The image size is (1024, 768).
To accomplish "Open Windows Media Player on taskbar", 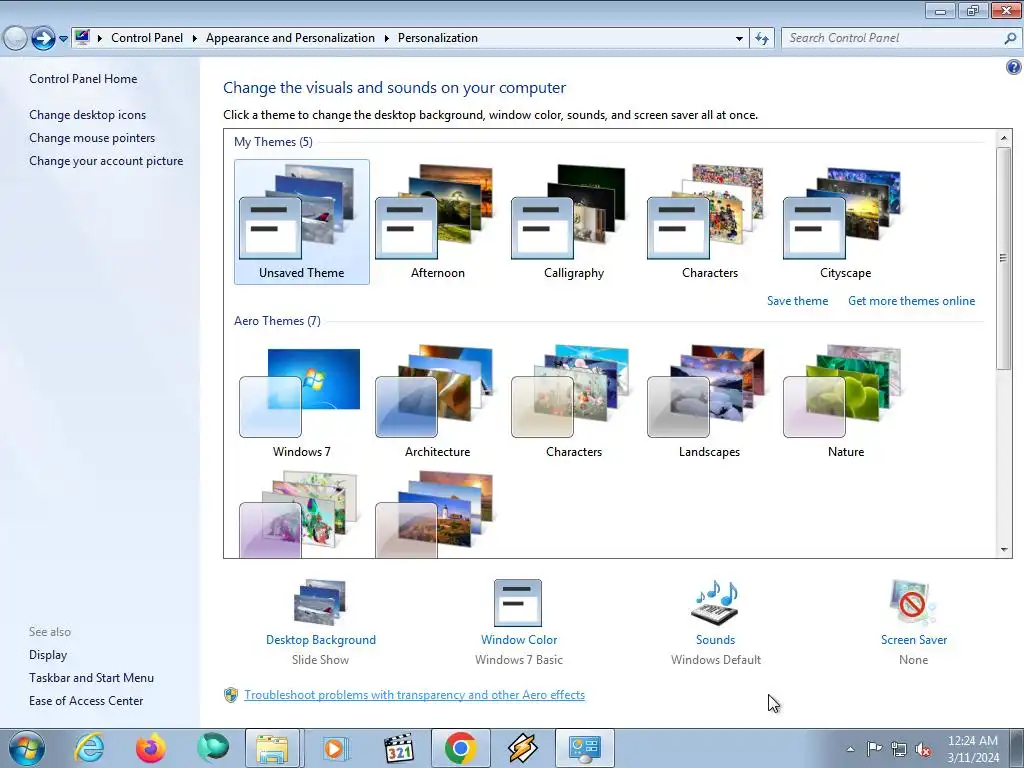I will [336, 748].
